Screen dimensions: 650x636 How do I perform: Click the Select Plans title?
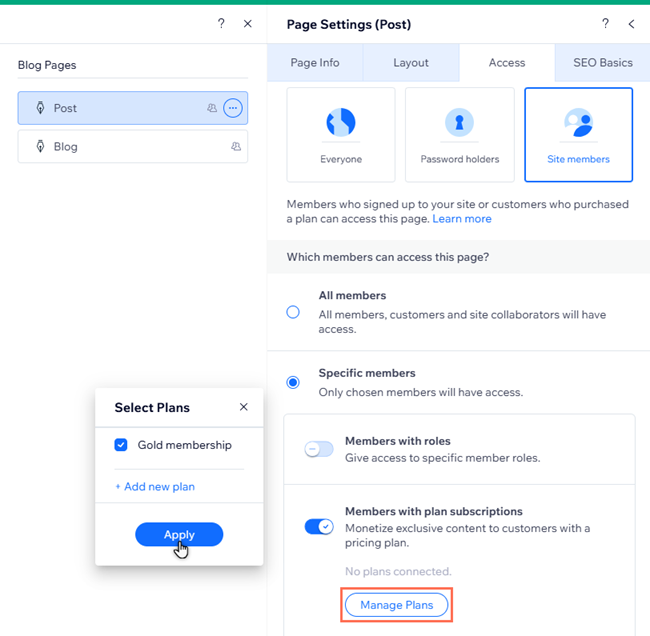click(152, 408)
